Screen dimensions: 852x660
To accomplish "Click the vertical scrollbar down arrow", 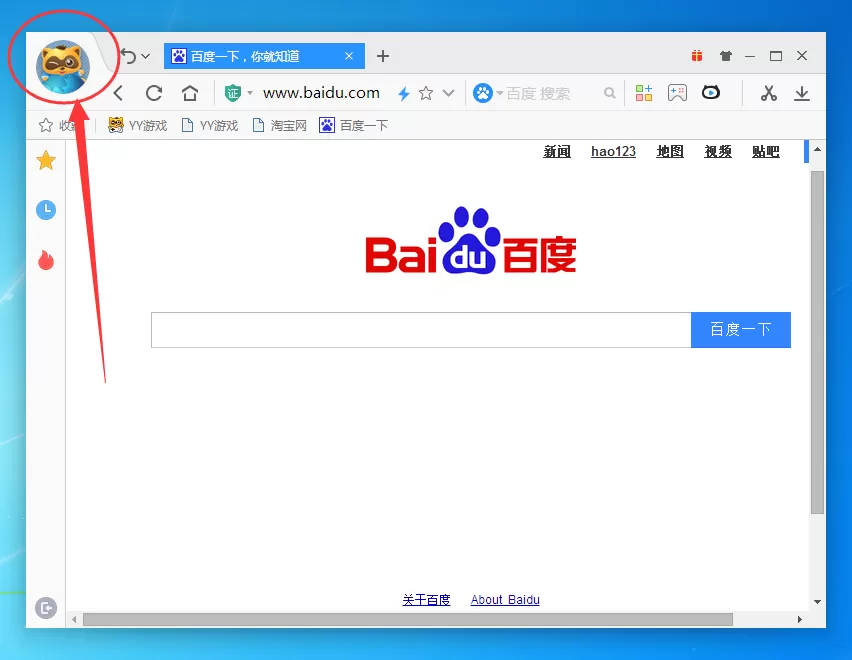I will click(x=817, y=602).
